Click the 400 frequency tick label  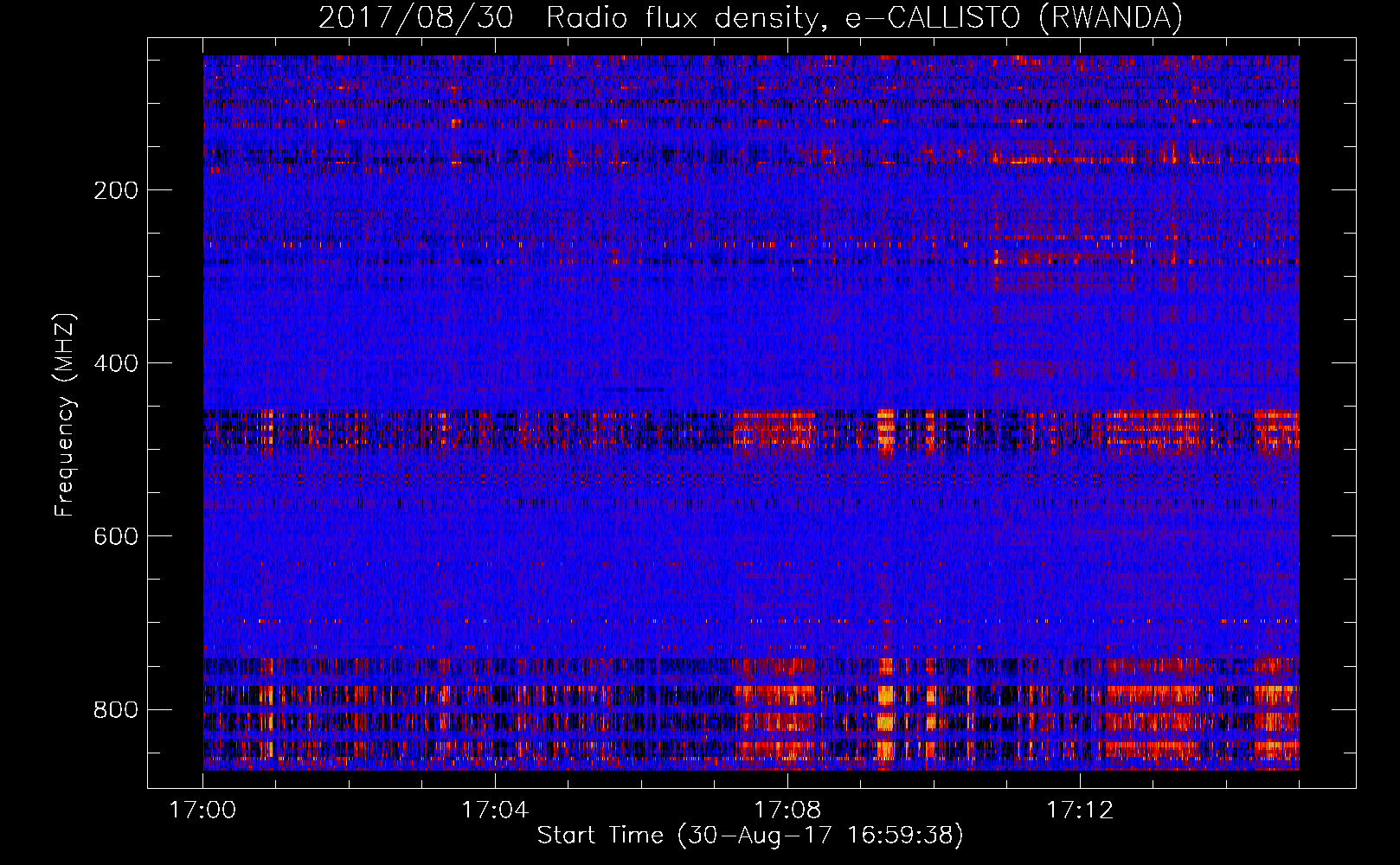[x=115, y=363]
